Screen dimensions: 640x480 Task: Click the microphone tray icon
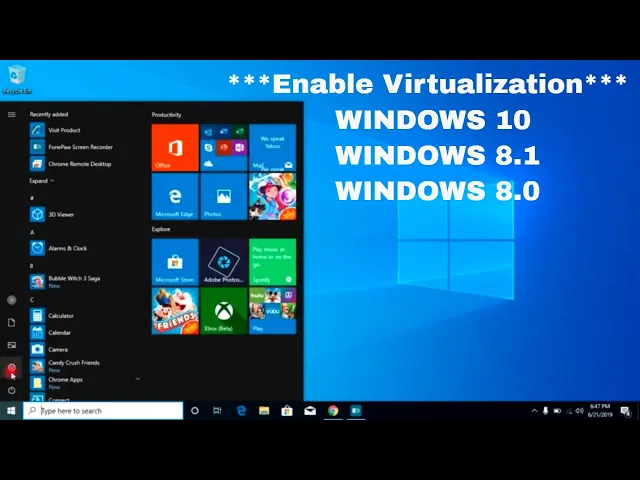pyautogui.click(x=545, y=411)
